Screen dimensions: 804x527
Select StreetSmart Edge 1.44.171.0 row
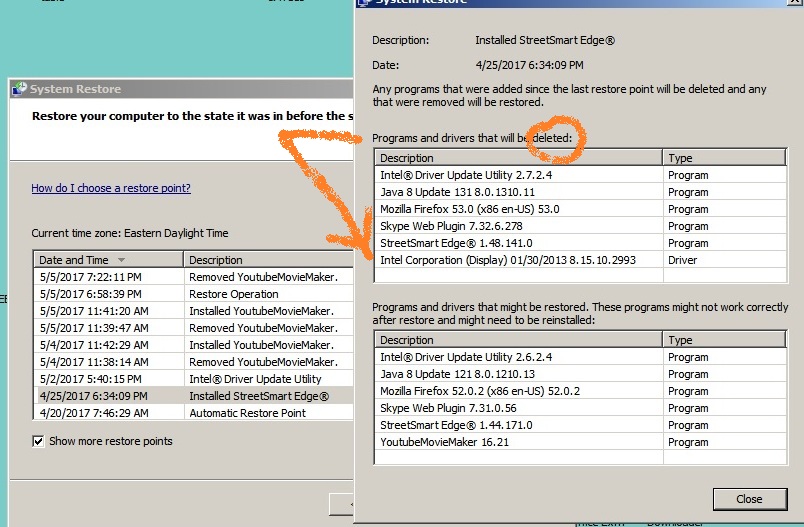580,424
